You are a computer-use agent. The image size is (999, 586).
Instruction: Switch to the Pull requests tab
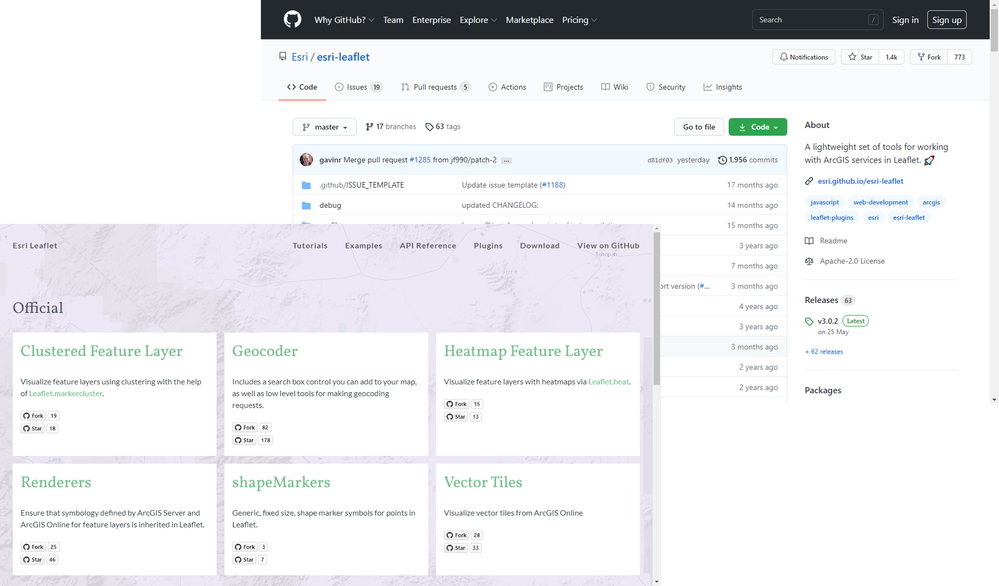point(436,87)
